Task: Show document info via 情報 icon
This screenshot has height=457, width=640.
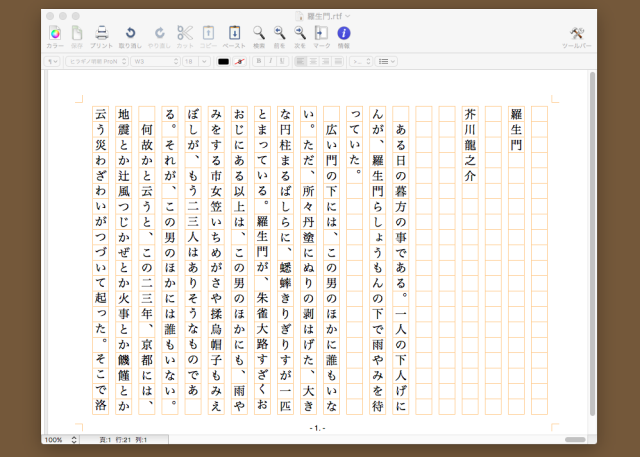Action: [344, 33]
